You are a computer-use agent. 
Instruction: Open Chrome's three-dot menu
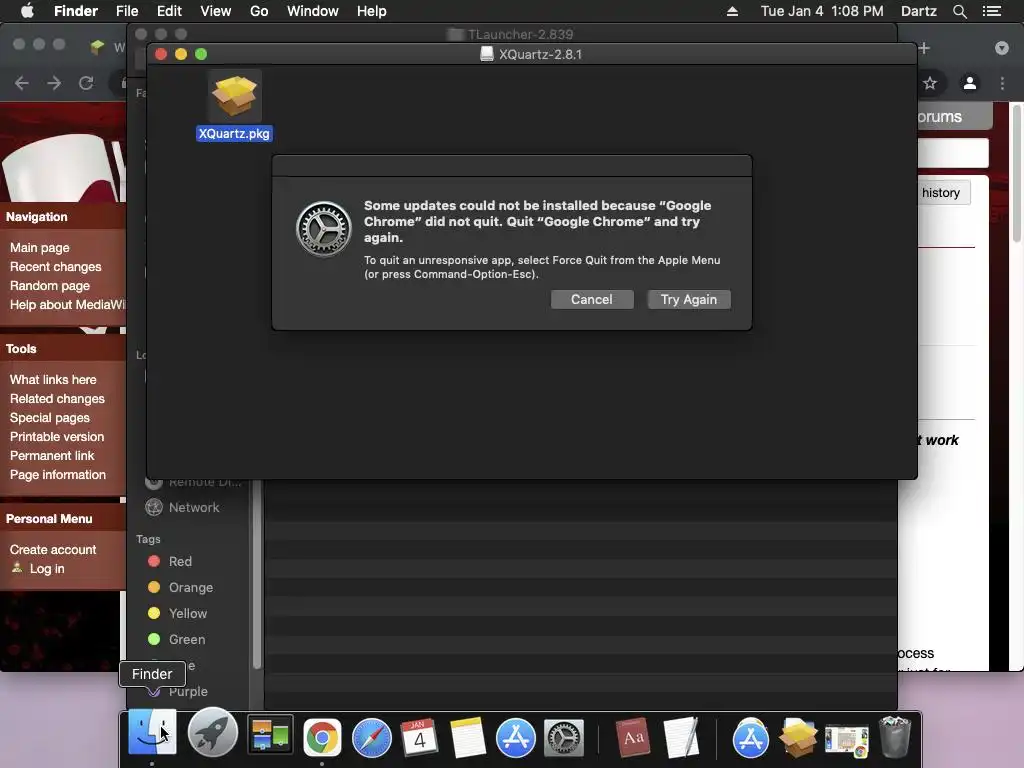[x=1002, y=83]
